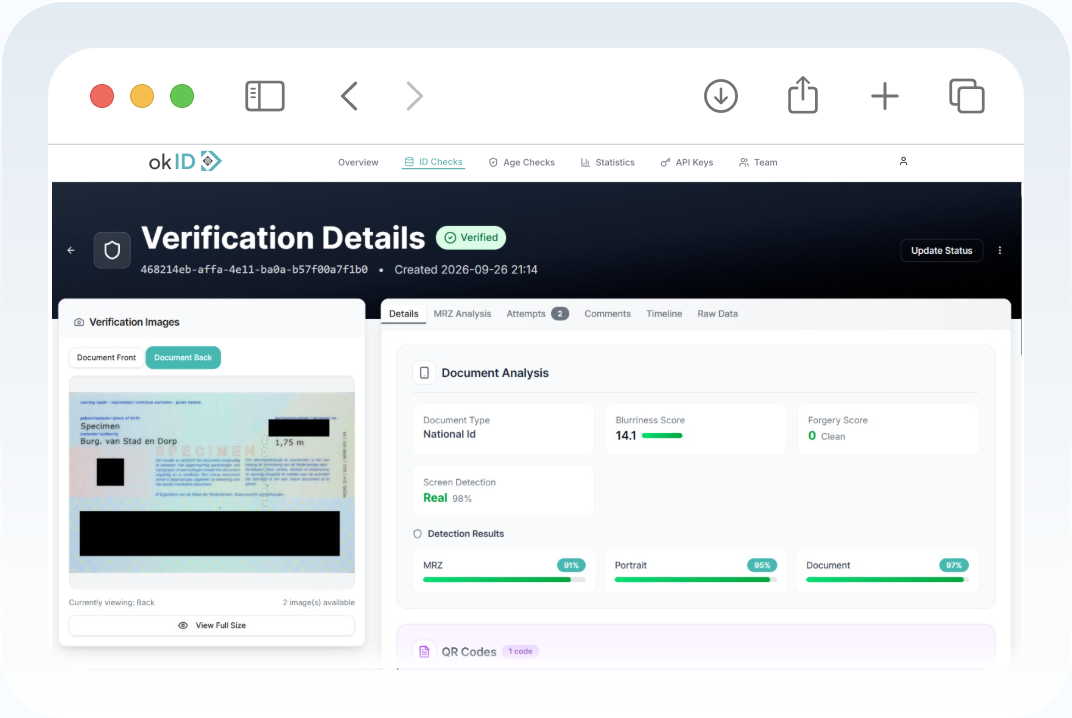Click the Attempts count badge '2'

click(560, 314)
